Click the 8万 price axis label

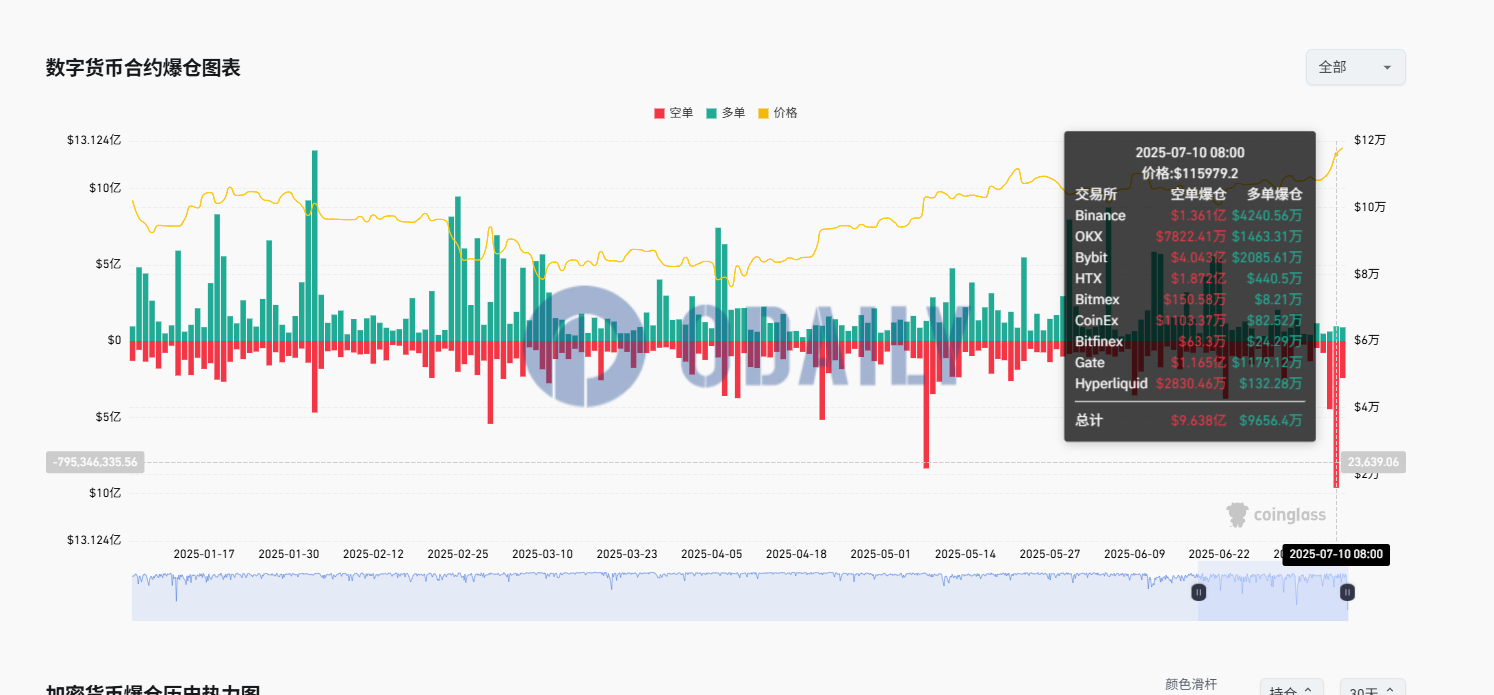[x=1366, y=273]
